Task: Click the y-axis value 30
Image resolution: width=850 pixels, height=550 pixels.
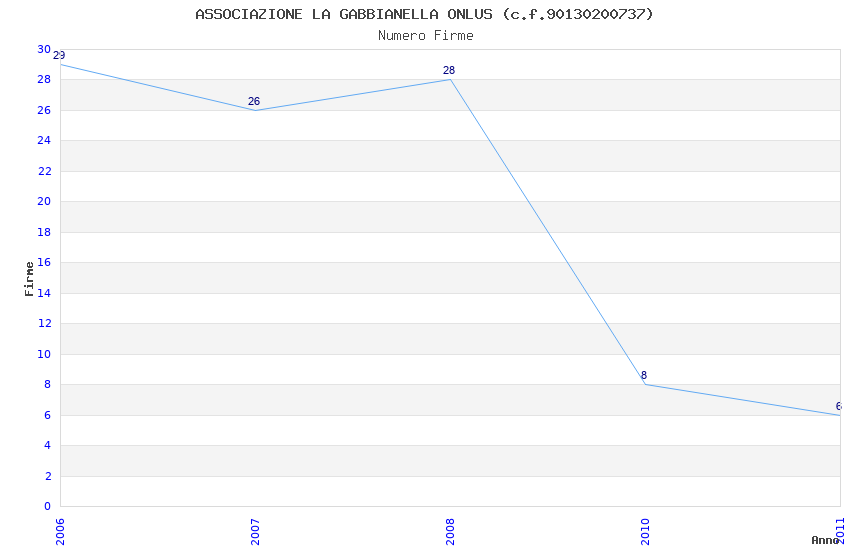Action: (x=44, y=49)
